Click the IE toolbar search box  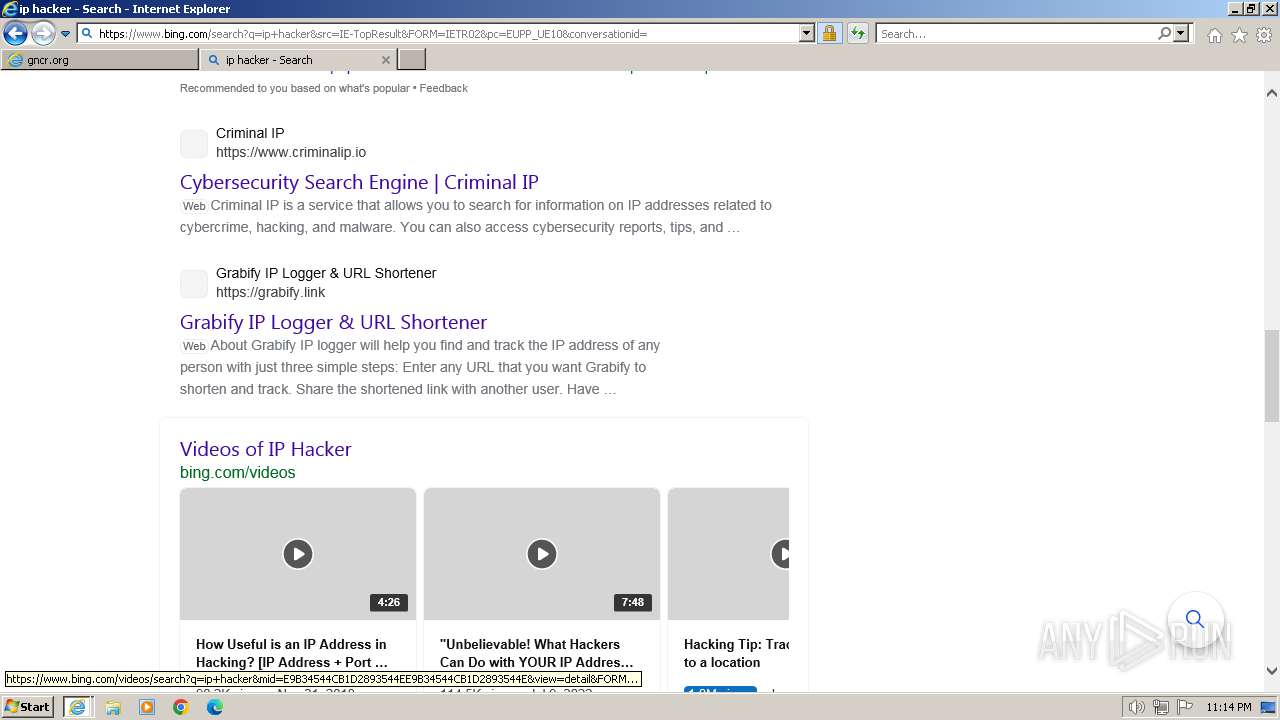click(x=1016, y=33)
